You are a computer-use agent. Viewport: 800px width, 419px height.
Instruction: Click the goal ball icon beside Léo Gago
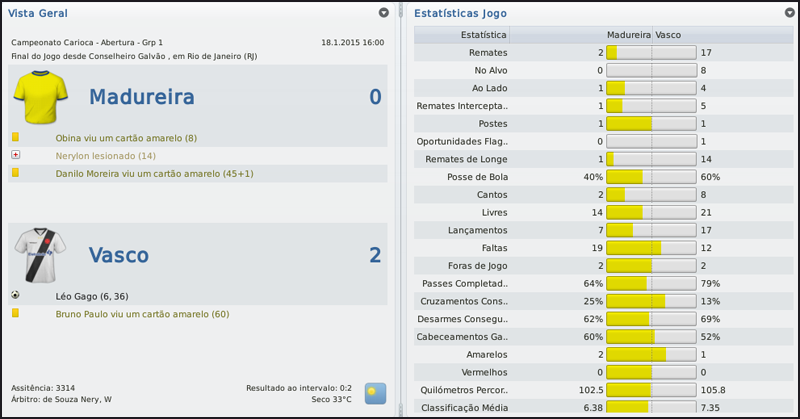15,296
